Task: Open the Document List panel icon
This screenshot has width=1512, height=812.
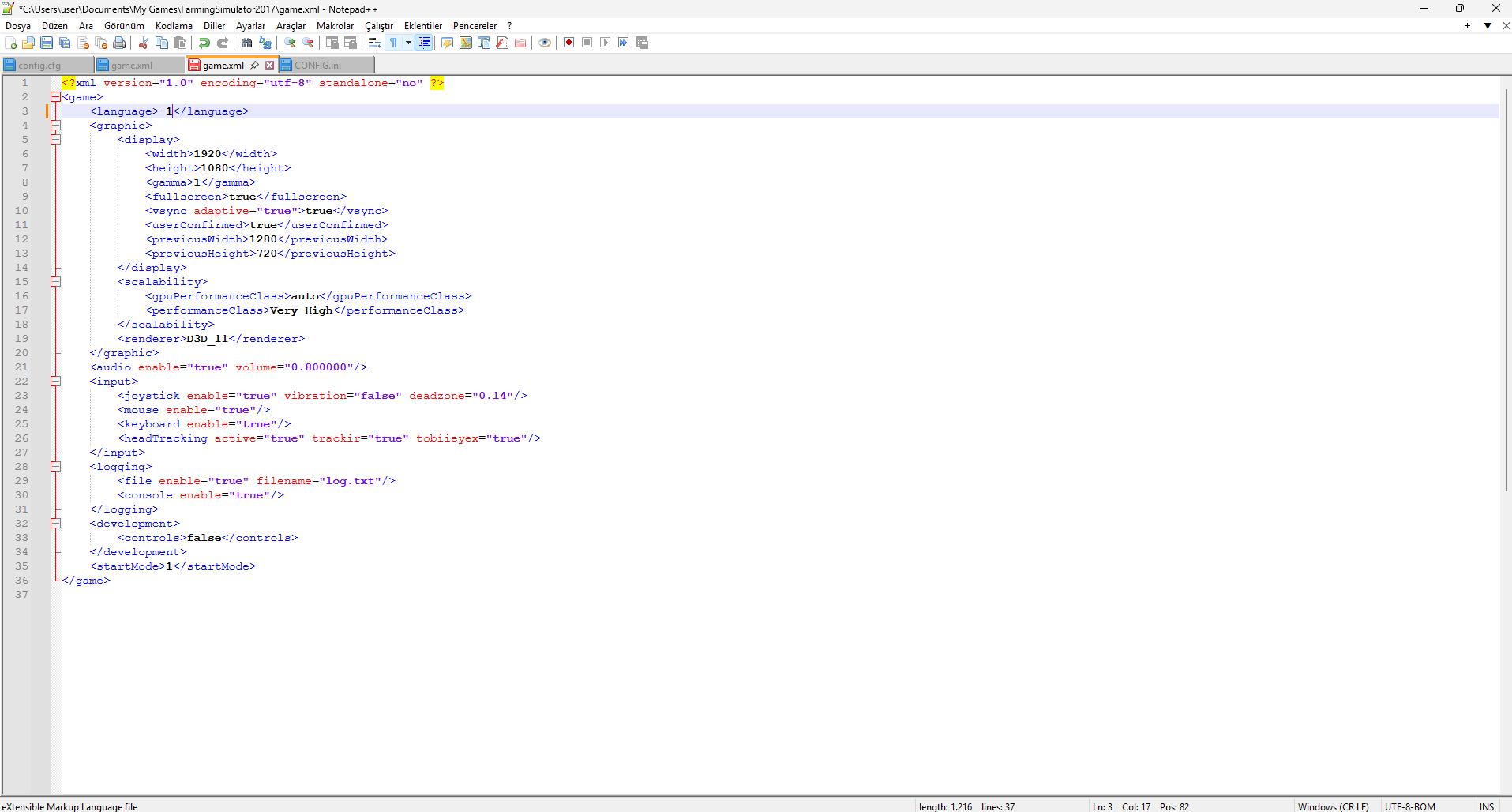Action: click(x=484, y=43)
